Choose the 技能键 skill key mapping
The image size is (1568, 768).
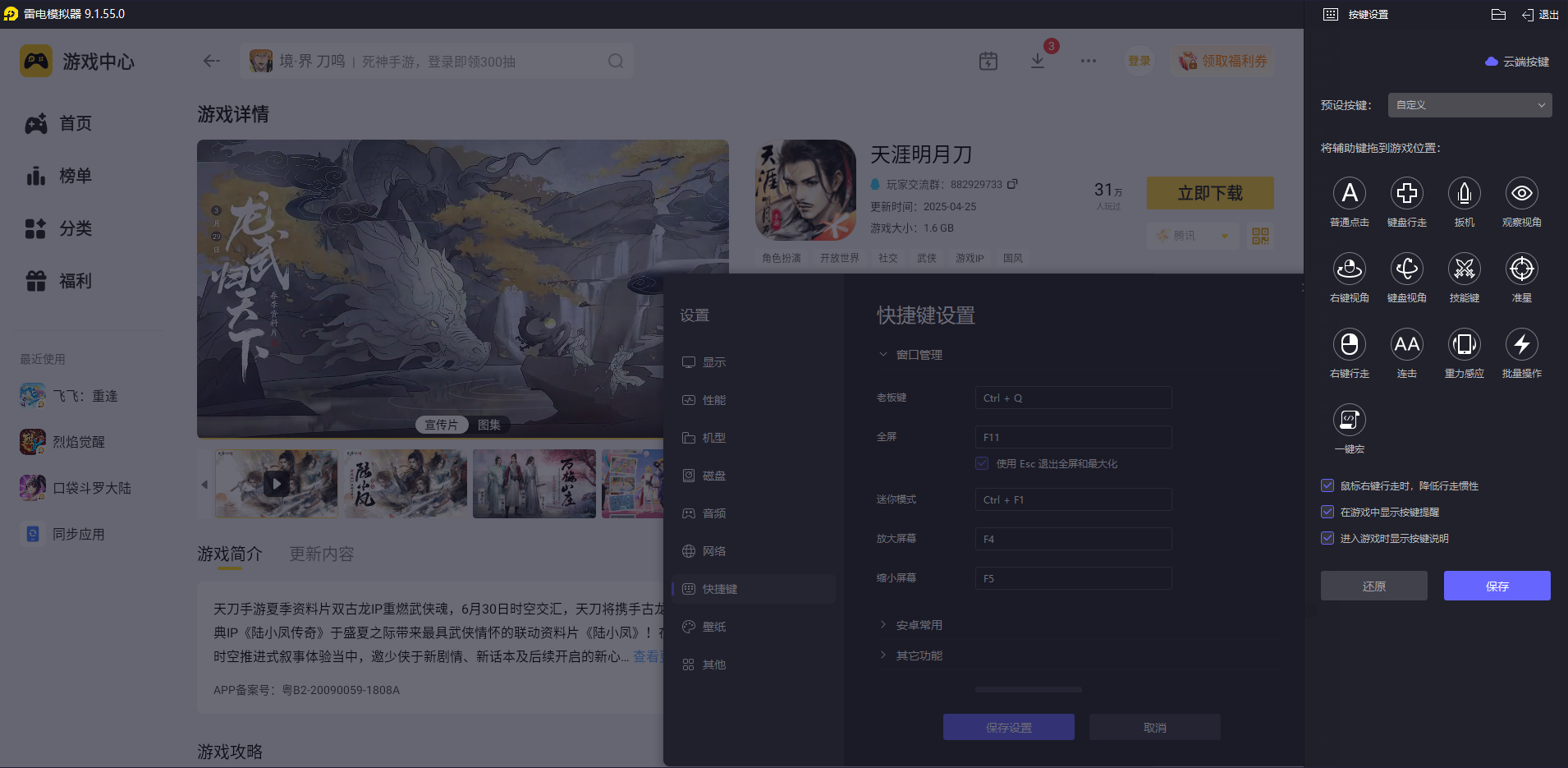tap(1465, 269)
